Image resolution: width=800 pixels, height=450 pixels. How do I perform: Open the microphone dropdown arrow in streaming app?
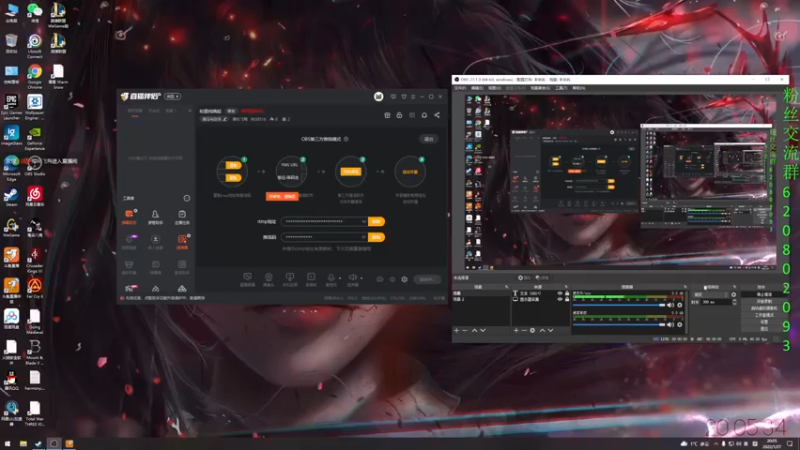[340, 278]
